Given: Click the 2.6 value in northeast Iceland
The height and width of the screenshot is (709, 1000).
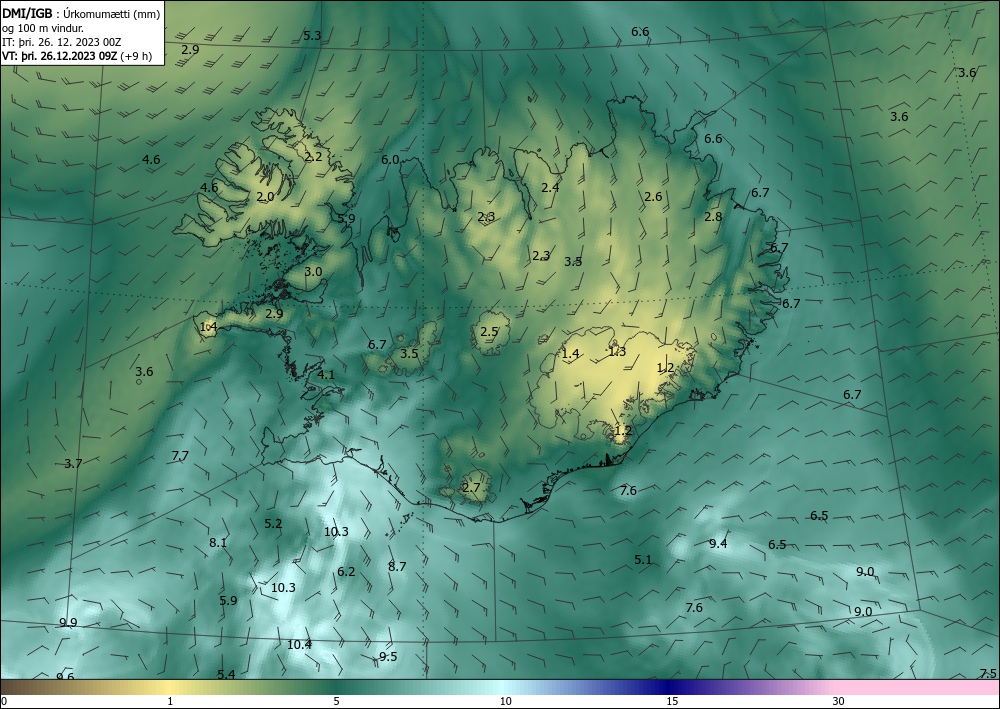Looking at the screenshot, I should tap(653, 196).
